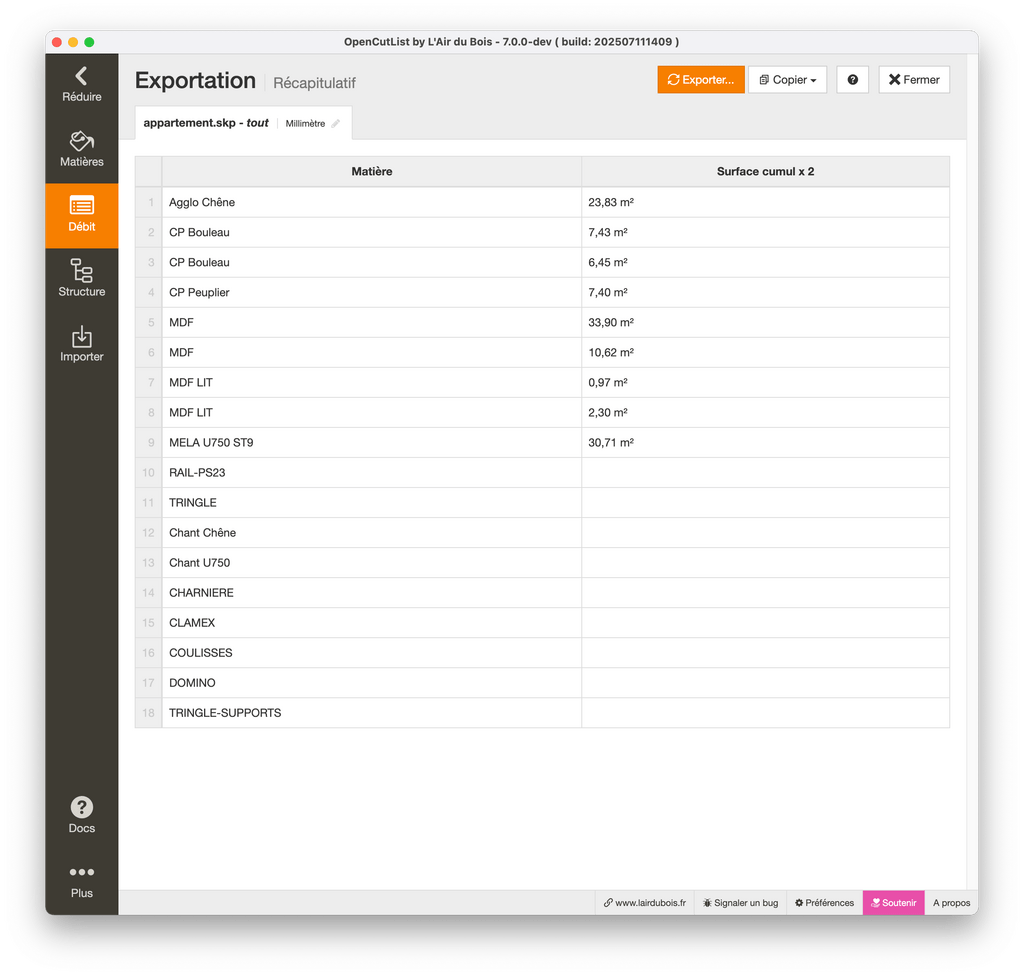Click the Matière column header

372,171
